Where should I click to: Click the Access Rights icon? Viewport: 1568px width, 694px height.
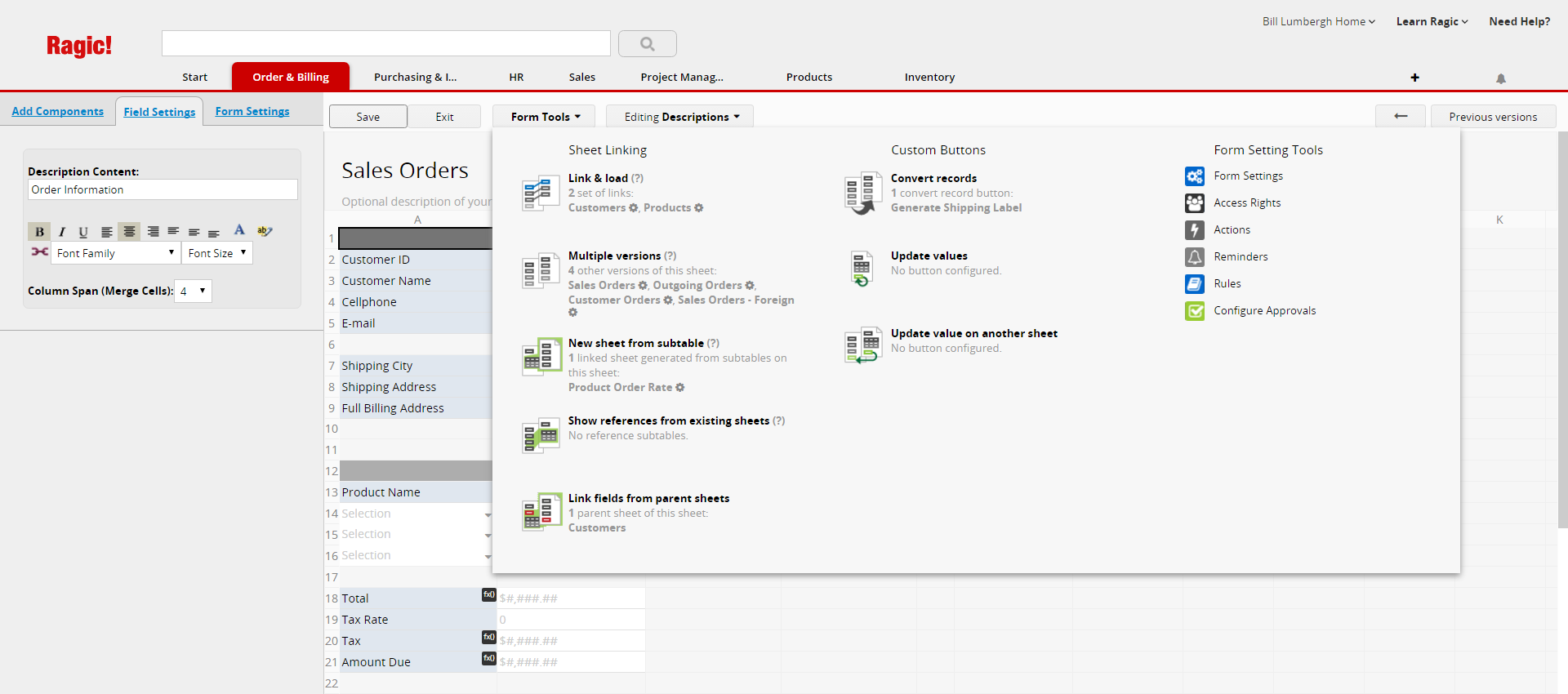click(x=1195, y=203)
